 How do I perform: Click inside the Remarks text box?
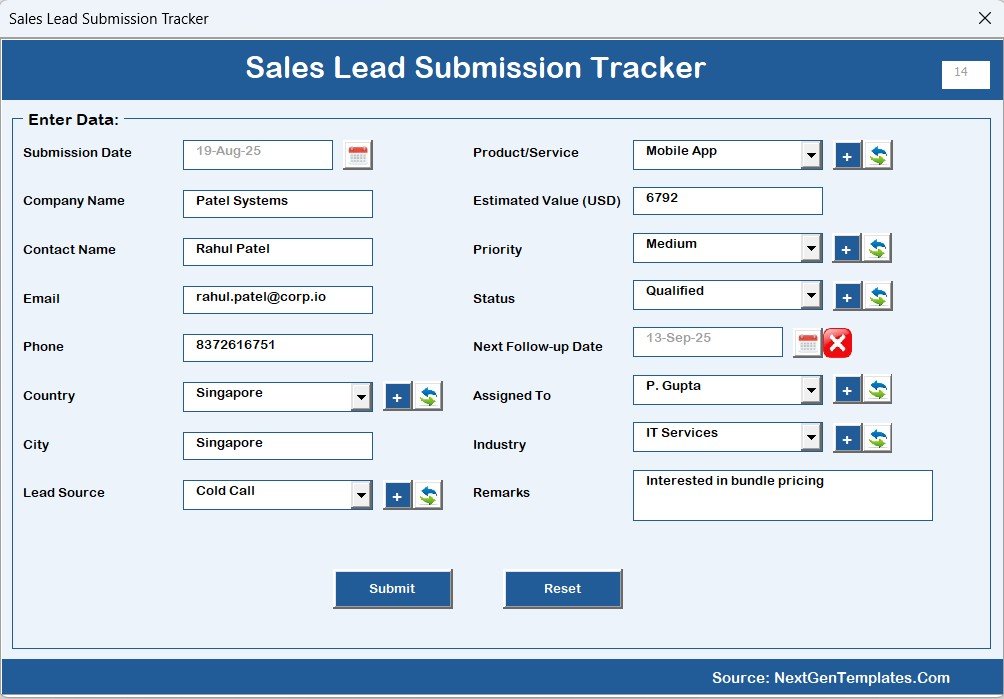coord(782,494)
